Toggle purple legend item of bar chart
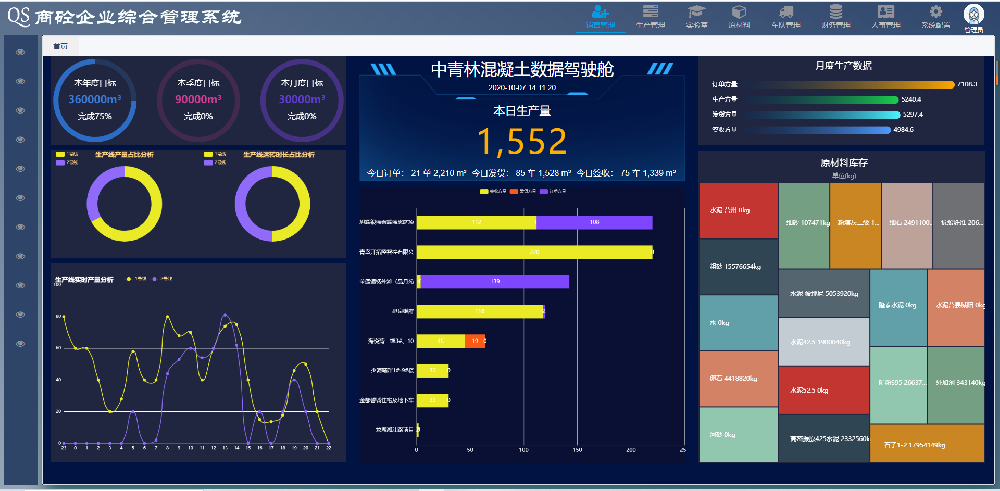Viewport: 1000px width, 491px height. (553, 191)
